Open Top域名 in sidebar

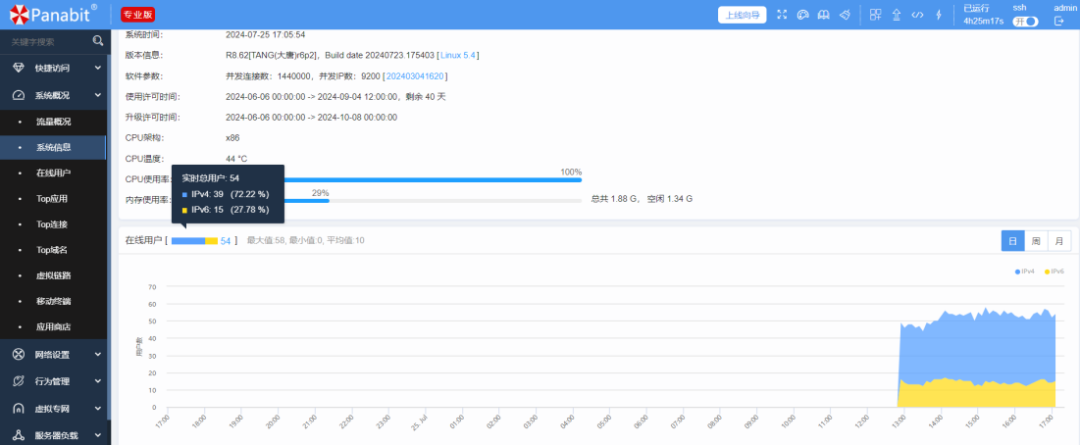[x=53, y=249]
